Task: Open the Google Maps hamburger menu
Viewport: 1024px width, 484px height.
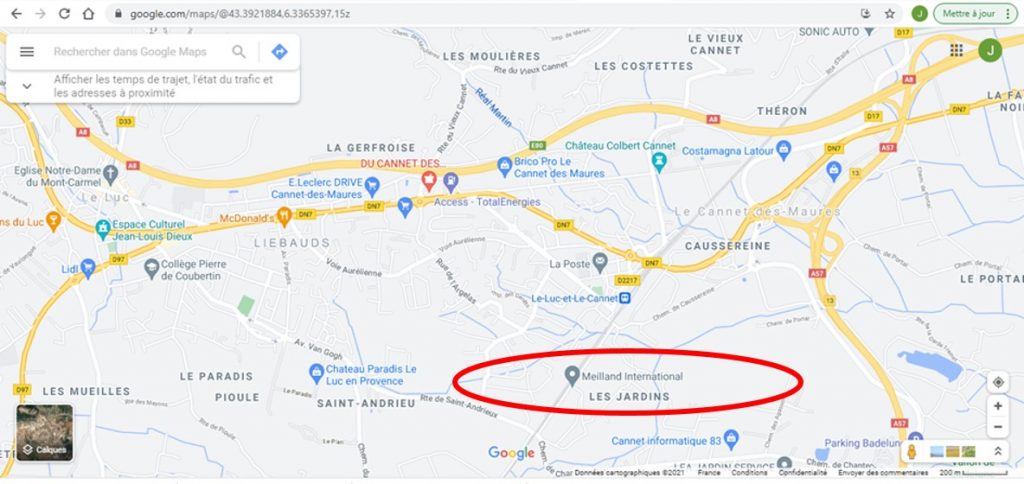Action: (x=27, y=52)
